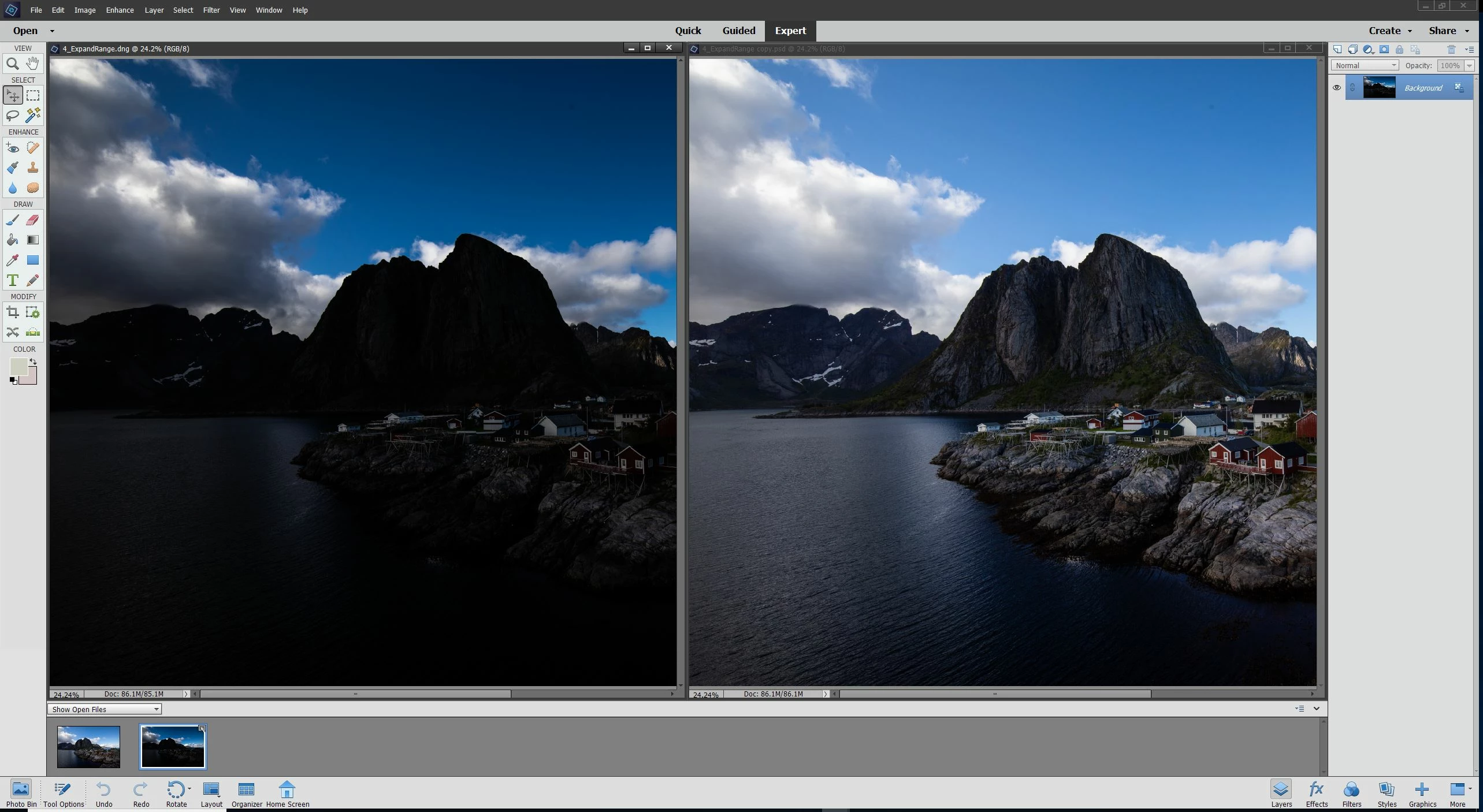The height and width of the screenshot is (812, 1483).
Task: Pick the Gradient tool
Action: tap(33, 240)
